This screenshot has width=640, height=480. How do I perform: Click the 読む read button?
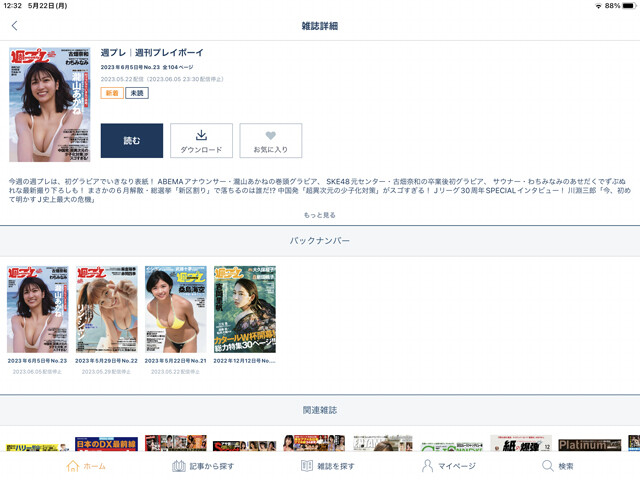point(132,140)
